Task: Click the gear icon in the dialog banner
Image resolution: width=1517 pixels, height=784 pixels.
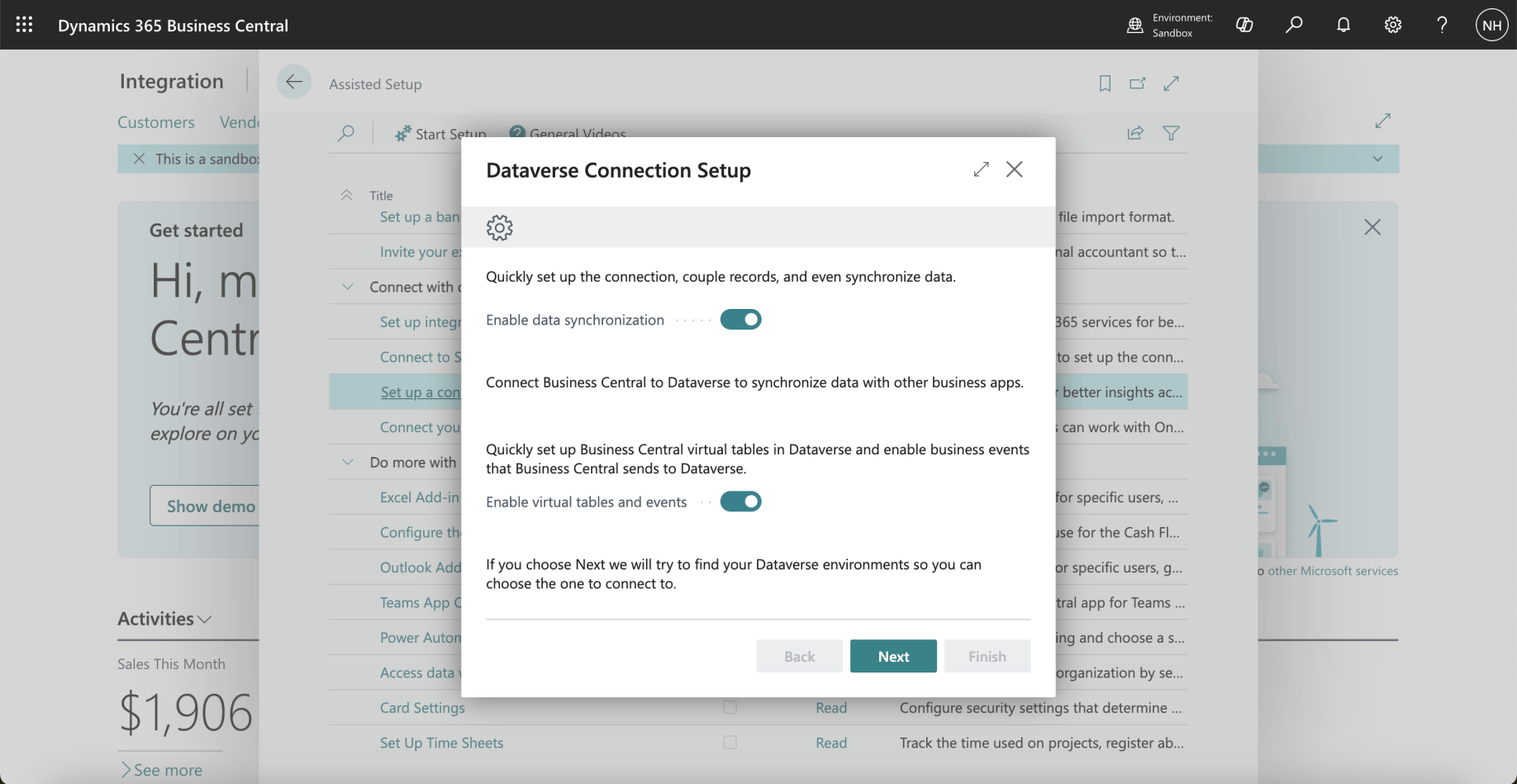Action: coord(500,227)
